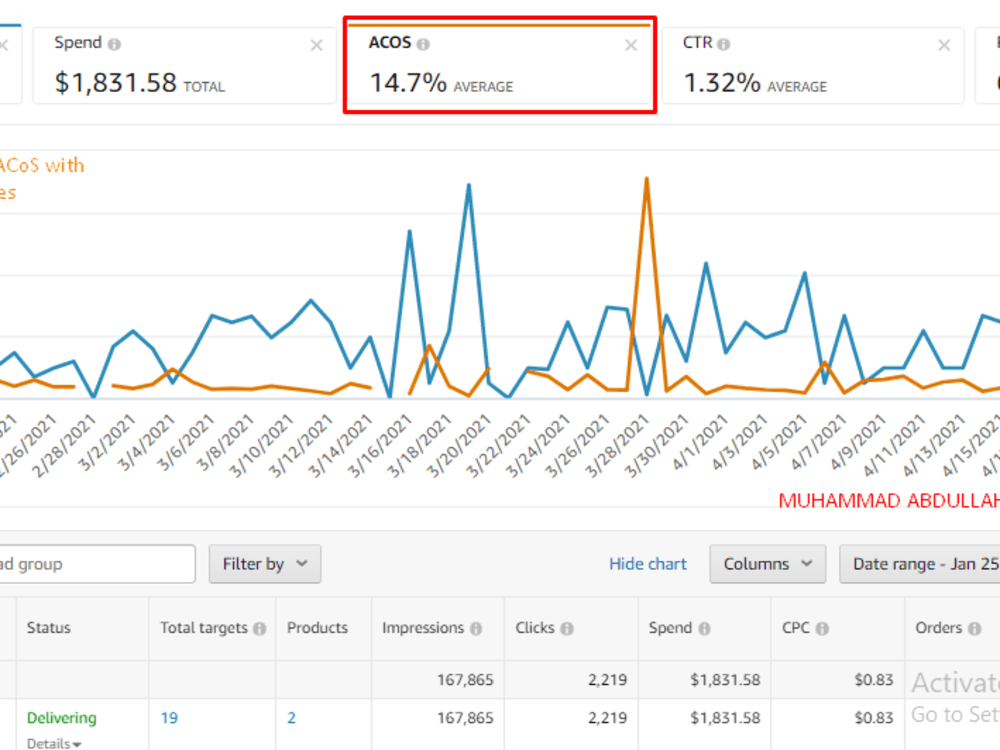Sort by Orders column header
Viewport: 1000px width, 750px height.
938,628
